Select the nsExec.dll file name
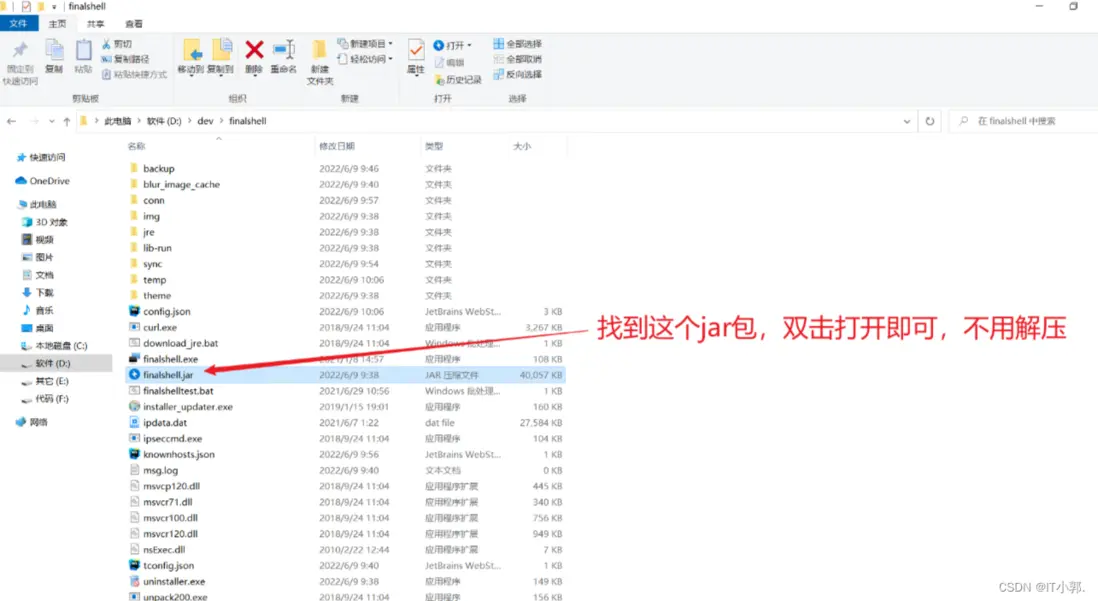This screenshot has height=601, width=1098. pyautogui.click(x=164, y=550)
